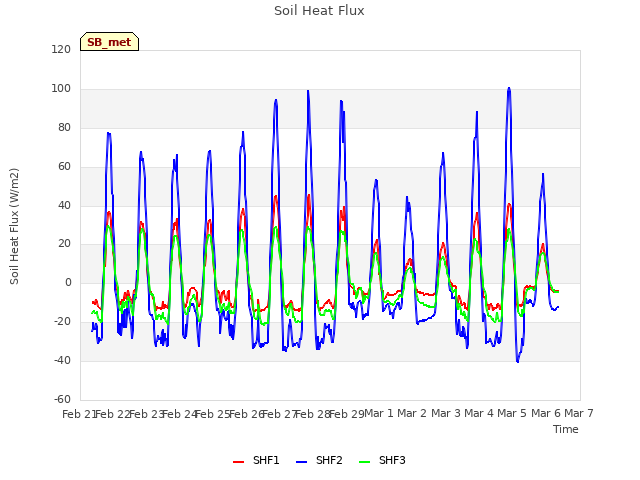Click the x-axis title Time
Viewport: 640px width, 480px height.
(x=566, y=429)
